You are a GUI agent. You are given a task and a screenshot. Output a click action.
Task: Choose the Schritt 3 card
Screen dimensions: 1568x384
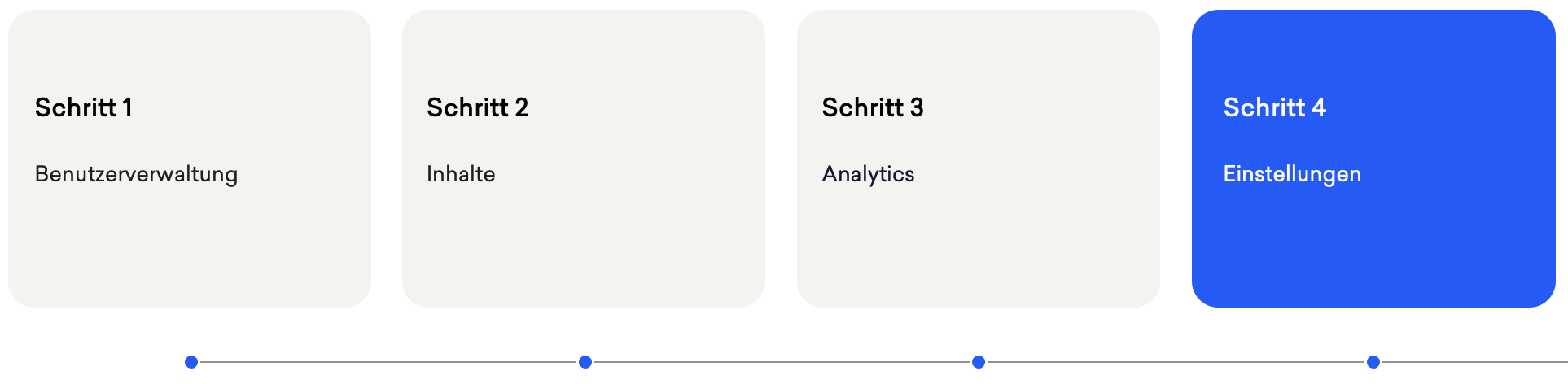click(979, 159)
